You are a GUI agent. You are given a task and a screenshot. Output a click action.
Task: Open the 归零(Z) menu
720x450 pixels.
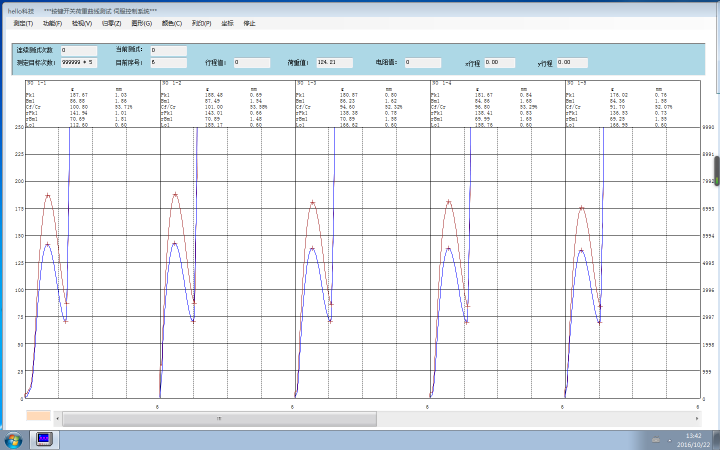[111, 22]
